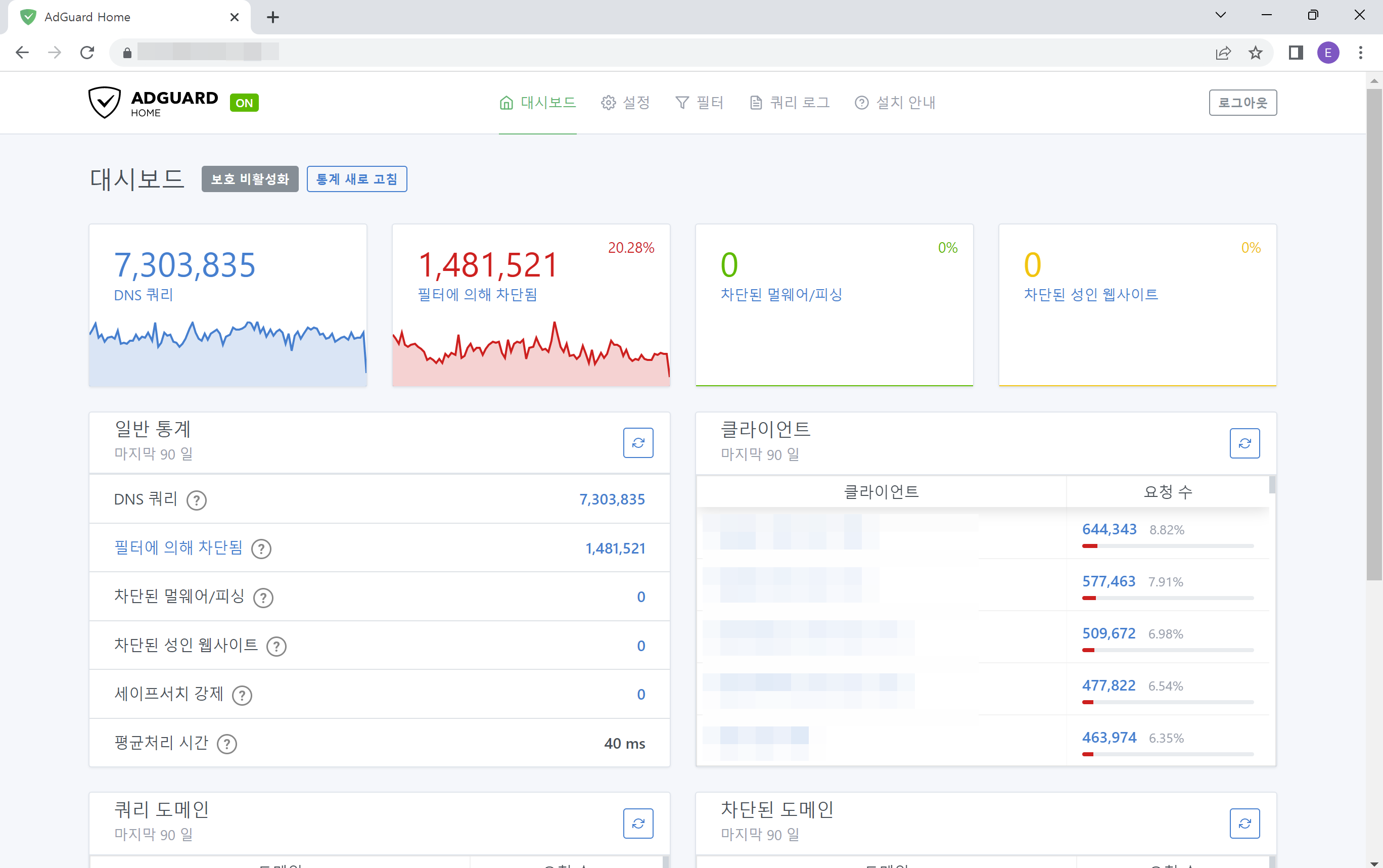
Task: Bookmark this page with star icon
Action: point(1255,53)
